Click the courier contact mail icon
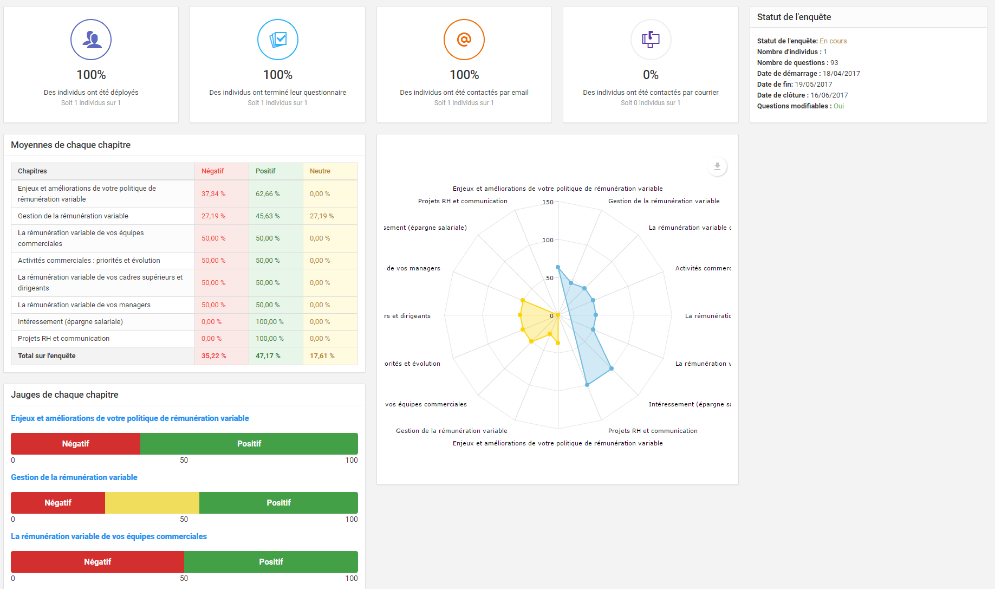This screenshot has width=995, height=589. click(x=650, y=40)
